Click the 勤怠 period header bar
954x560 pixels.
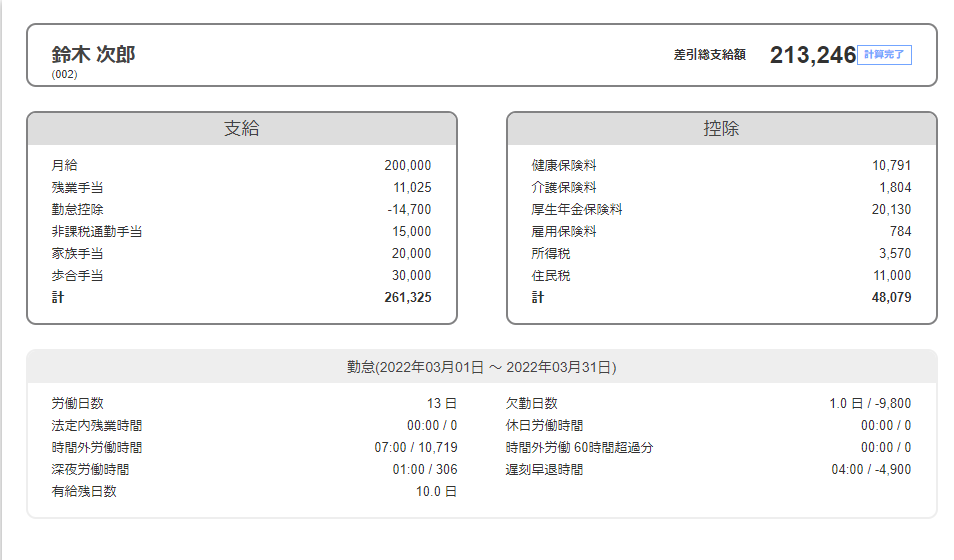pyautogui.click(x=481, y=367)
